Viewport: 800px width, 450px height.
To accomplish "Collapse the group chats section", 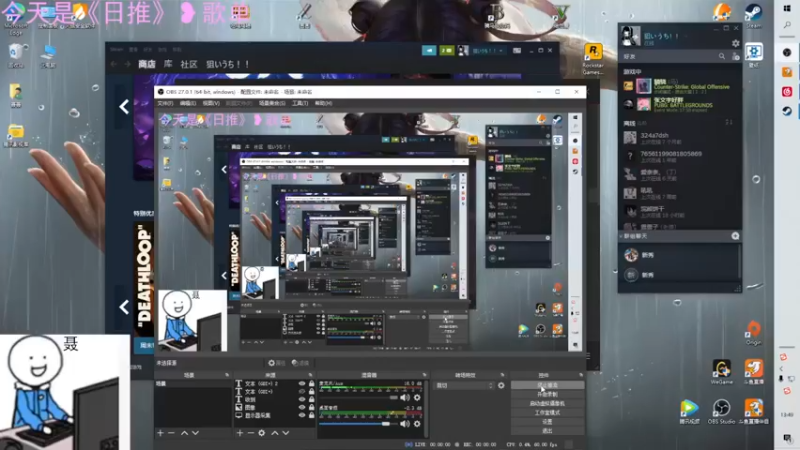I will click(x=621, y=236).
